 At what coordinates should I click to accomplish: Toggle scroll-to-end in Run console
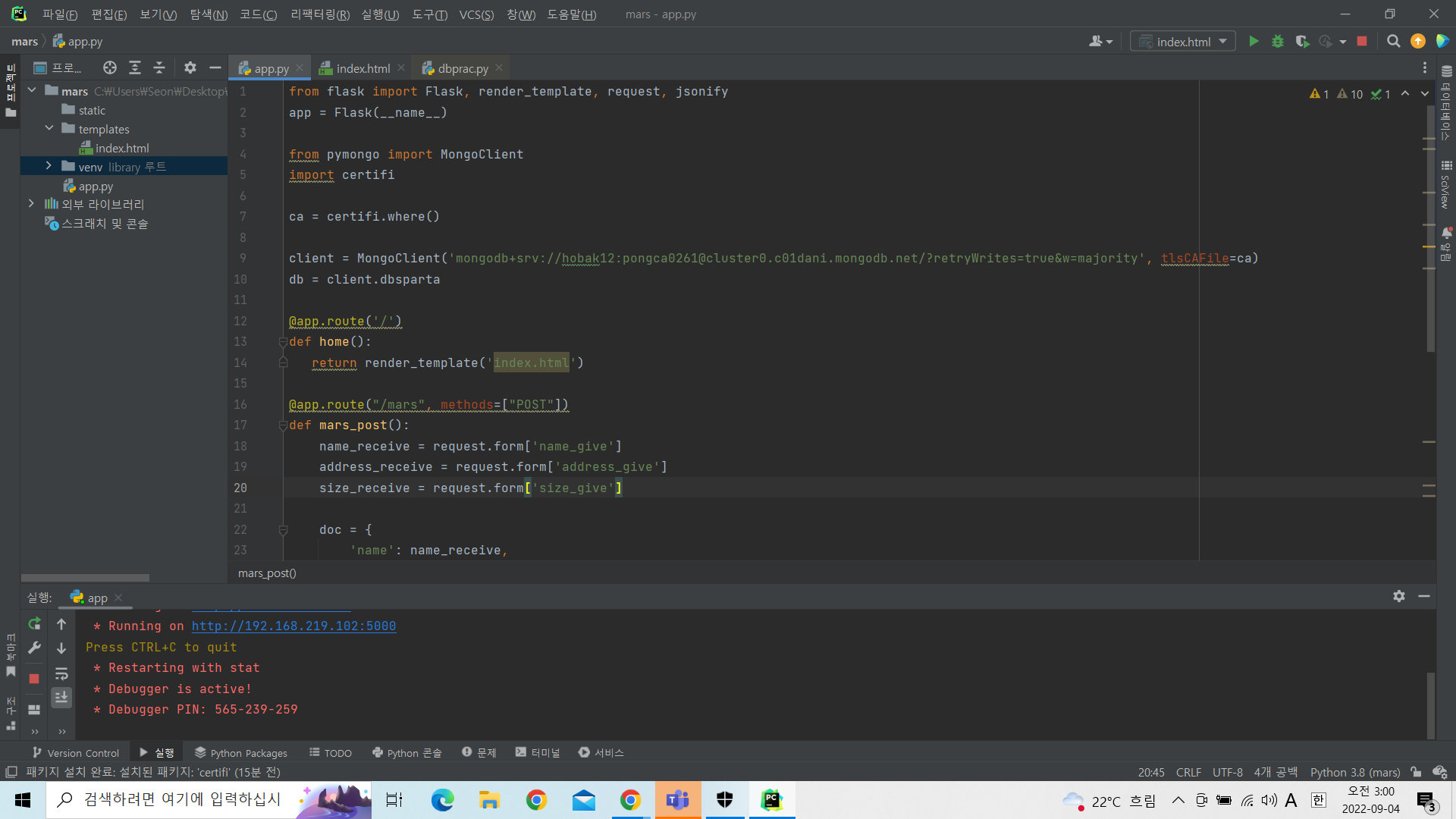pos(61,697)
